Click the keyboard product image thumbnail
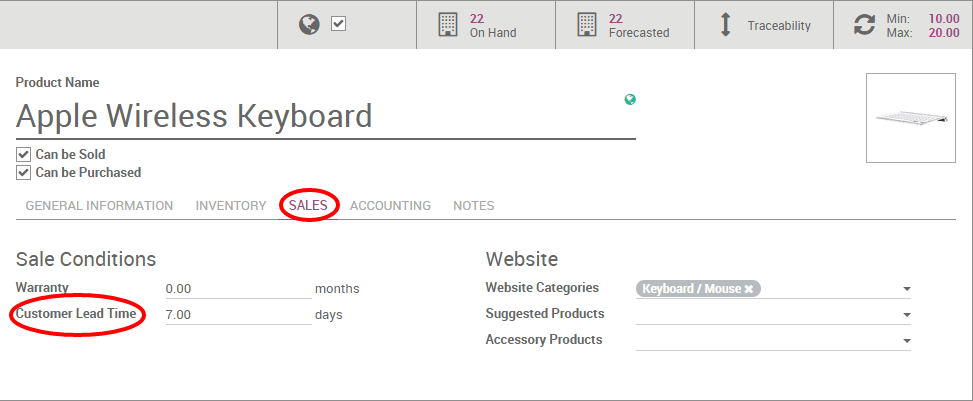Viewport: 973px width, 401px height. (910, 118)
